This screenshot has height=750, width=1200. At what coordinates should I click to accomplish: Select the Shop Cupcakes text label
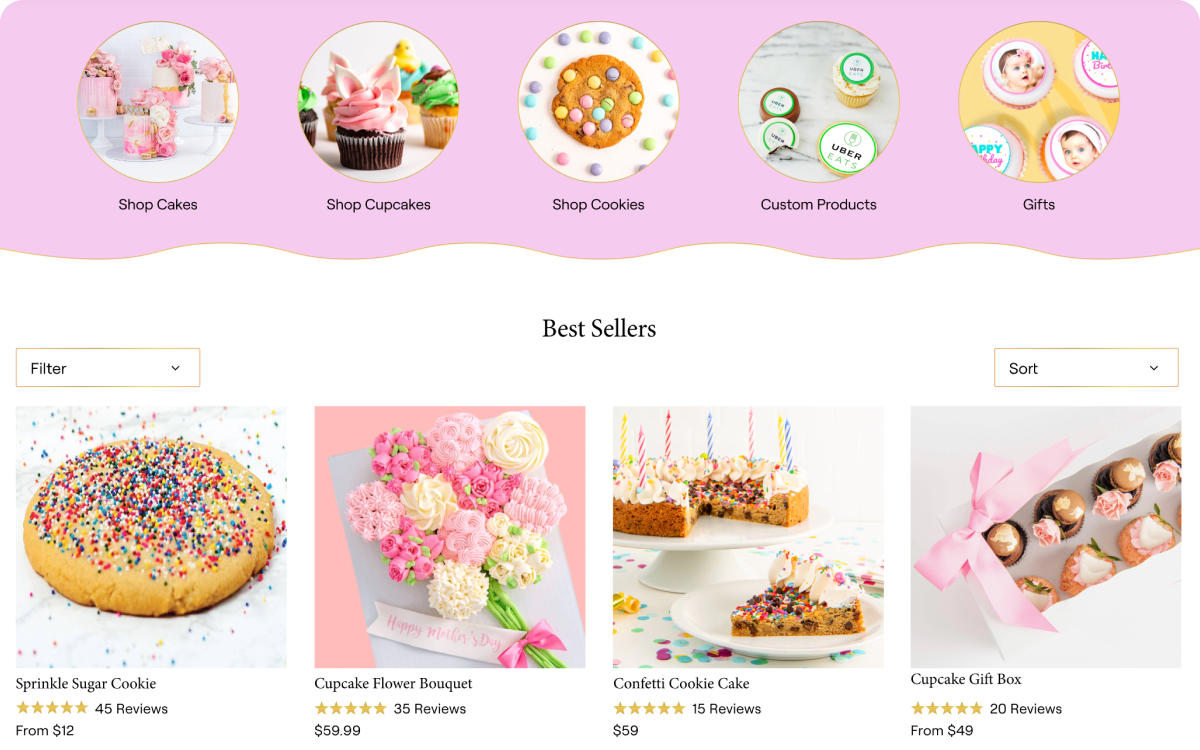[x=378, y=205]
